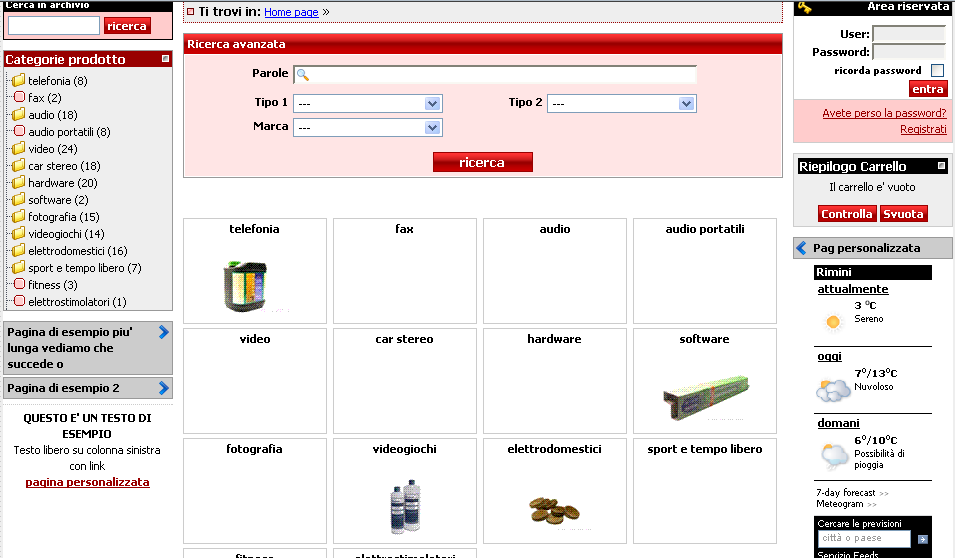The height and width of the screenshot is (558, 955).
Task: Click the fotografia folder icon
Action: tap(18, 217)
